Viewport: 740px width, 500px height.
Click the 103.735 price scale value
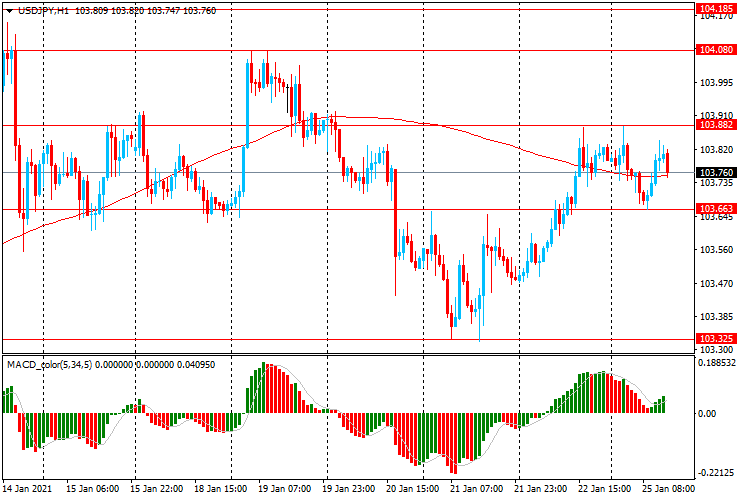pyautogui.click(x=716, y=183)
